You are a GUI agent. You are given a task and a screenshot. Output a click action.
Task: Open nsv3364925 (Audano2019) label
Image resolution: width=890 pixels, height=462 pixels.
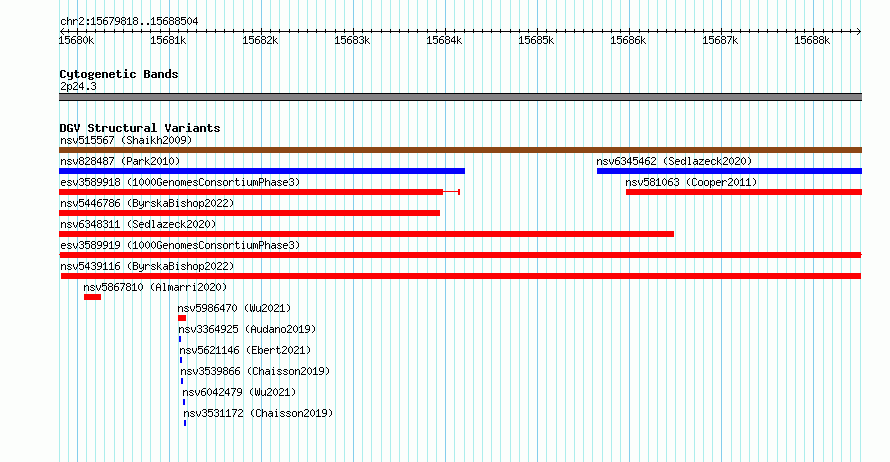click(x=247, y=329)
